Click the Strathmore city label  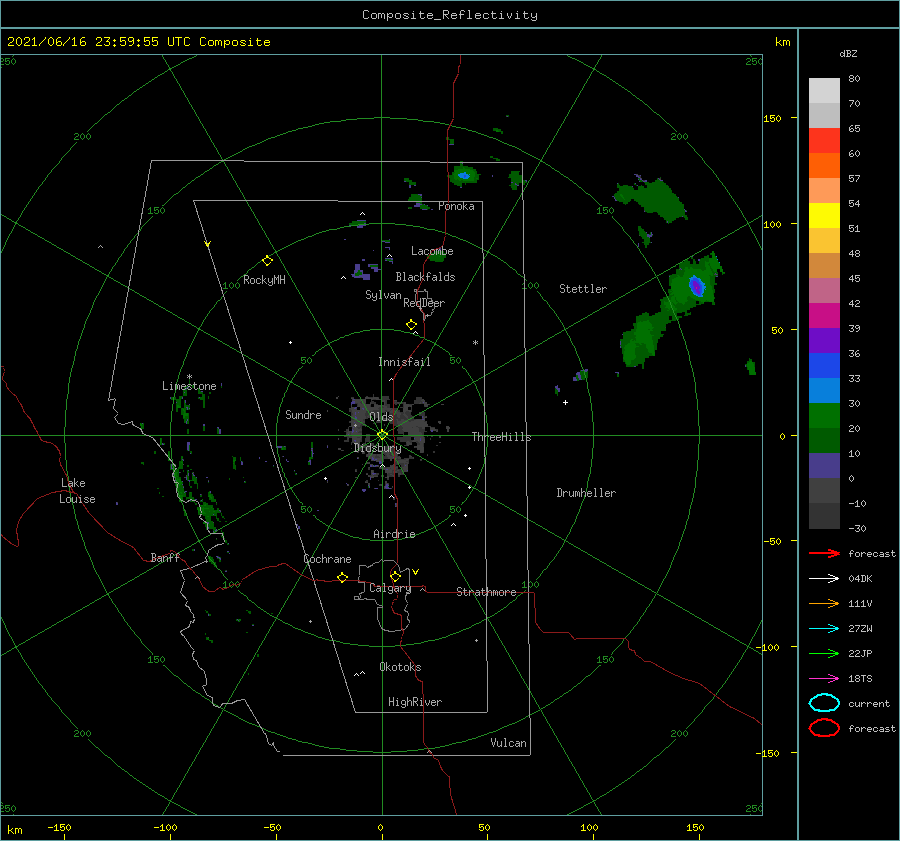486,592
